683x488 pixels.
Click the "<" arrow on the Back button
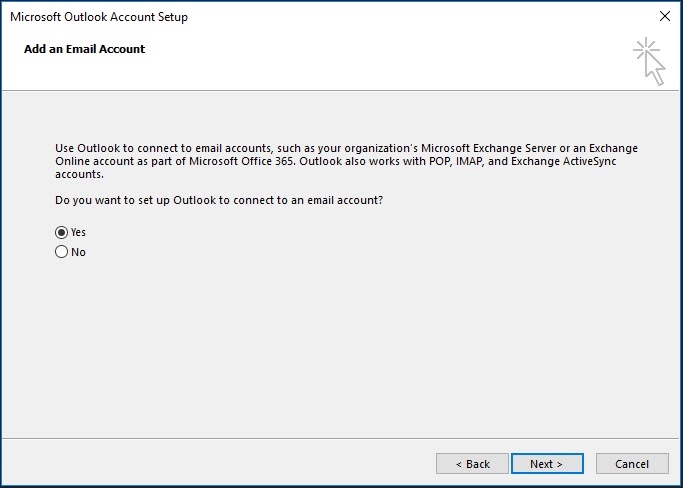click(x=459, y=464)
